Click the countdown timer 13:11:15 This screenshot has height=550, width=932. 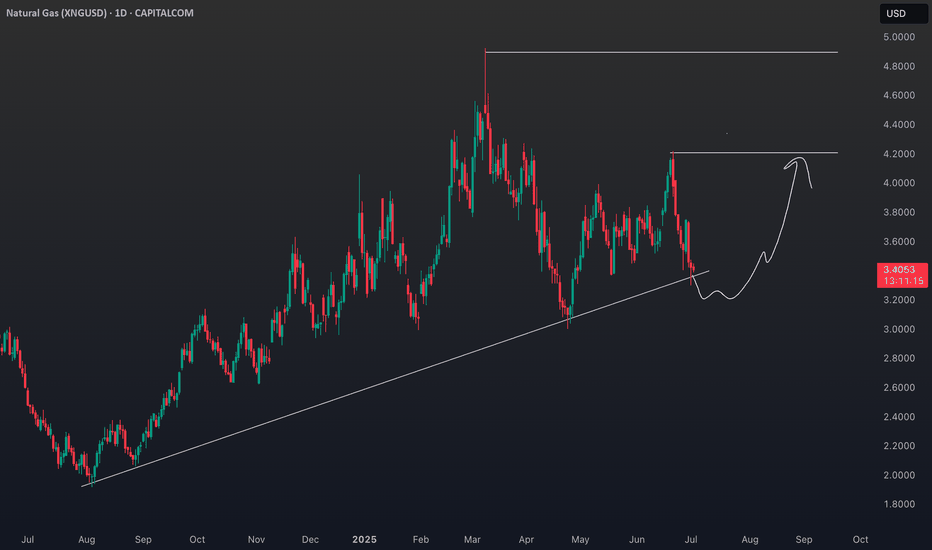coord(903,281)
